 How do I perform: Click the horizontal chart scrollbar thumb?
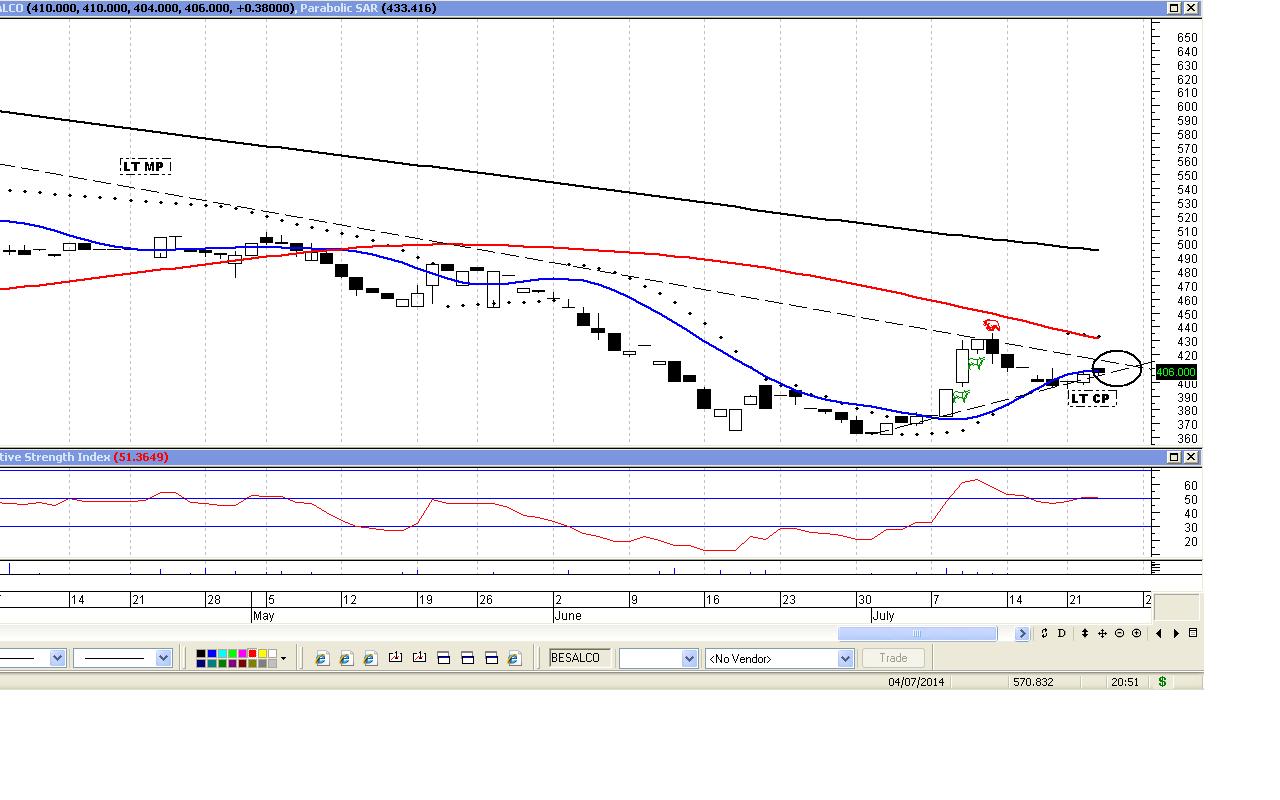(x=917, y=633)
